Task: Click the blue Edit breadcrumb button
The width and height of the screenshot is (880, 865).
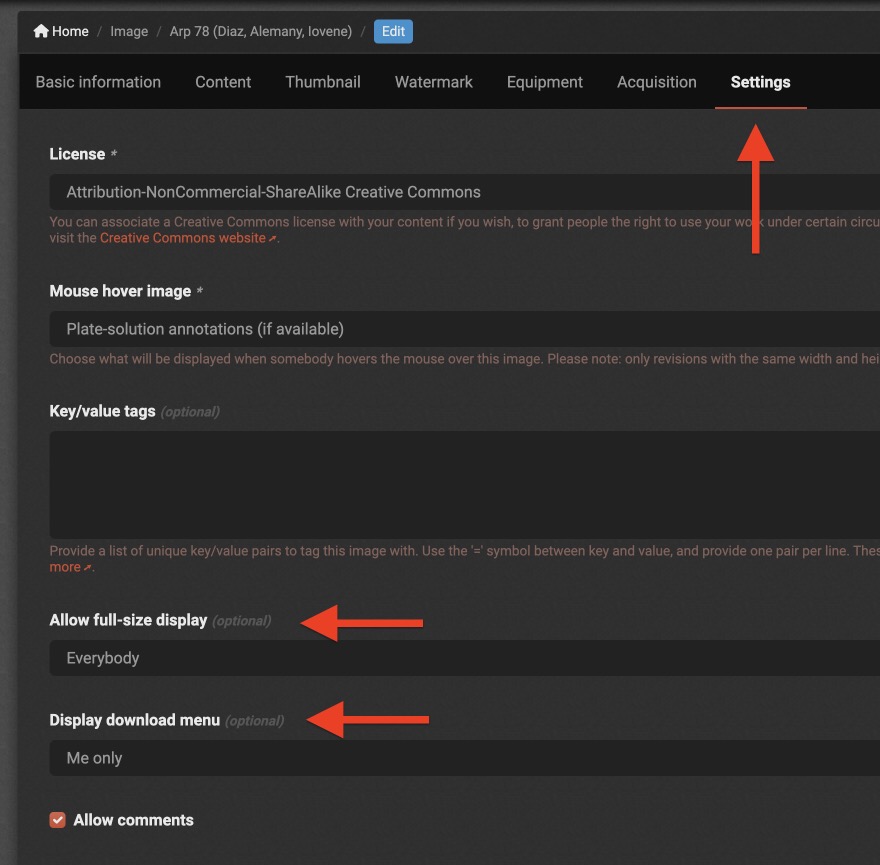Action: [393, 31]
